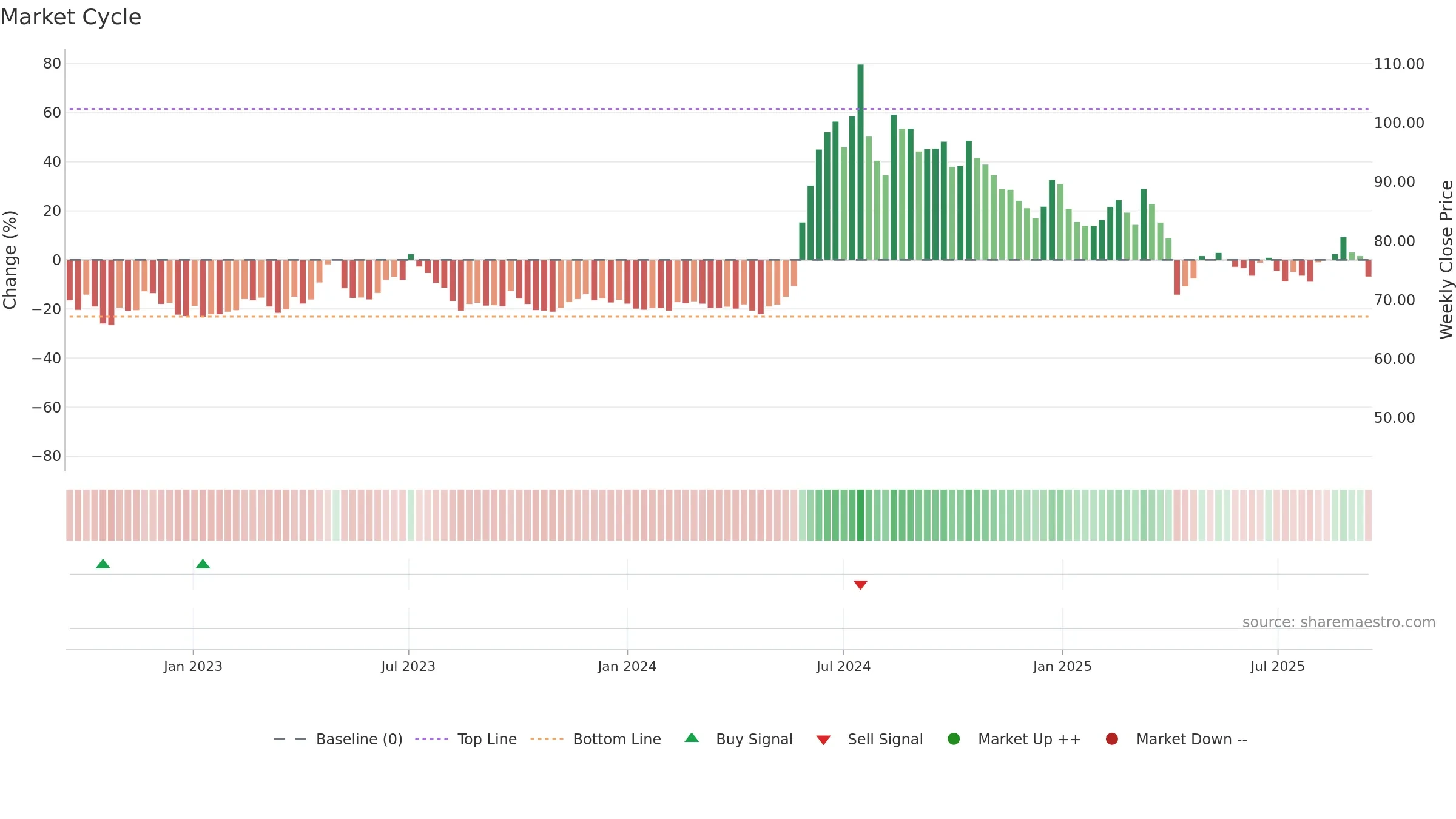Click the Weekly Close Price axis title
This screenshot has height=819, width=1456.
point(1446,260)
